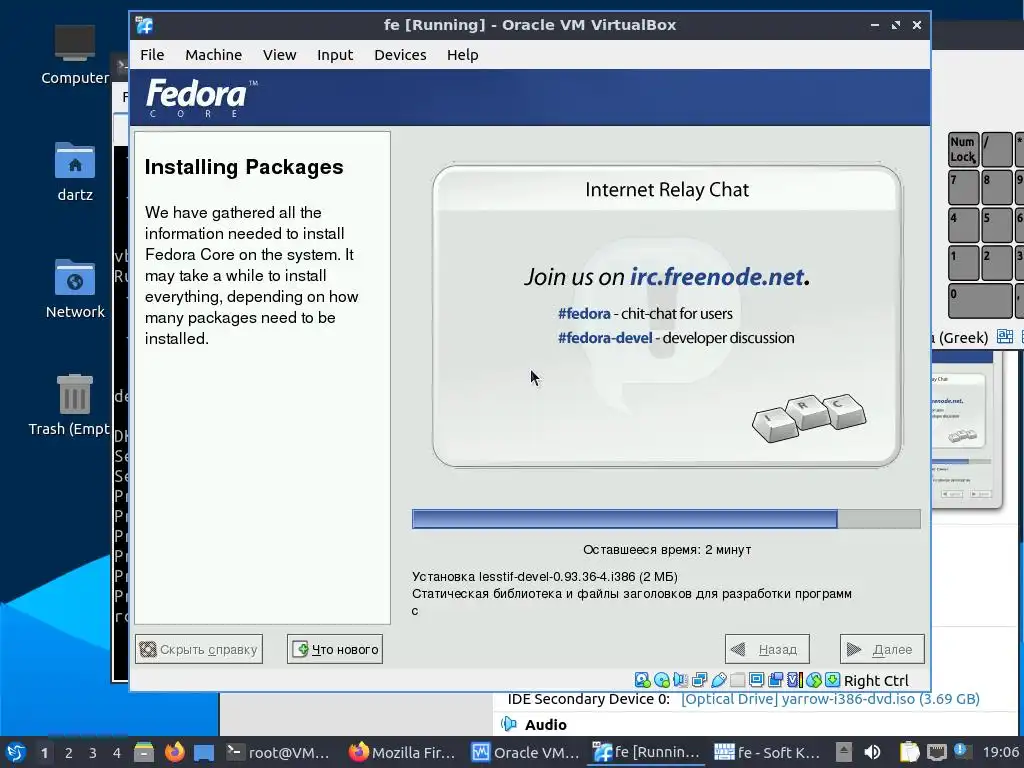Switch to root@VM terminal taskbar entry
Viewport: 1024px width, 768px height.
[278, 752]
